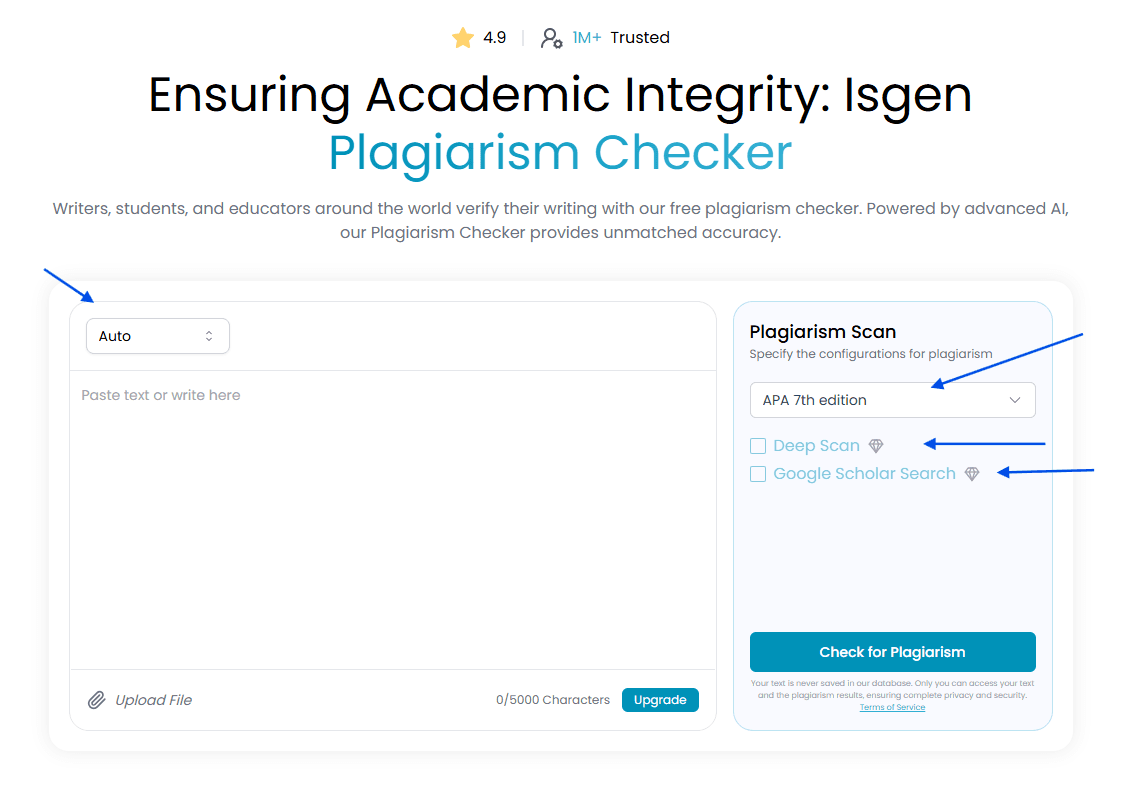This screenshot has width=1132, height=788.
Task: Click the 1M+ trusted users text
Action: (586, 38)
